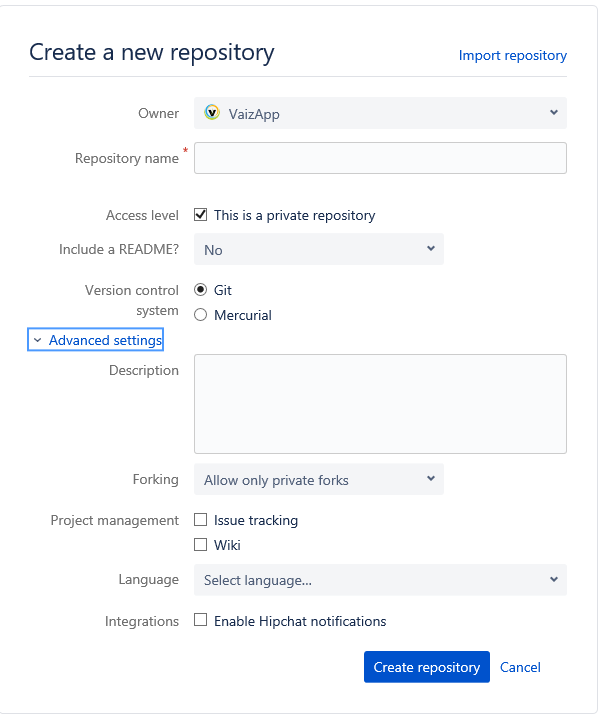This screenshot has height=718, width=603.
Task: Enable the Wiki checkbox
Action: tap(201, 545)
